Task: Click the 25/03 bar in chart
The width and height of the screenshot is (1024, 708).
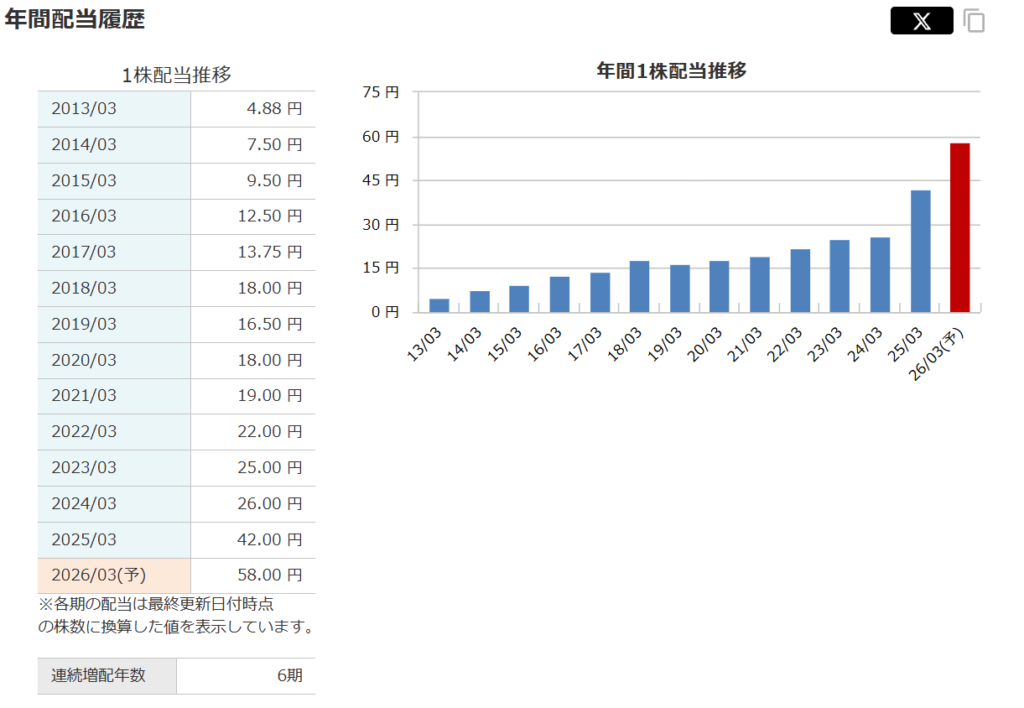Action: tap(920, 251)
